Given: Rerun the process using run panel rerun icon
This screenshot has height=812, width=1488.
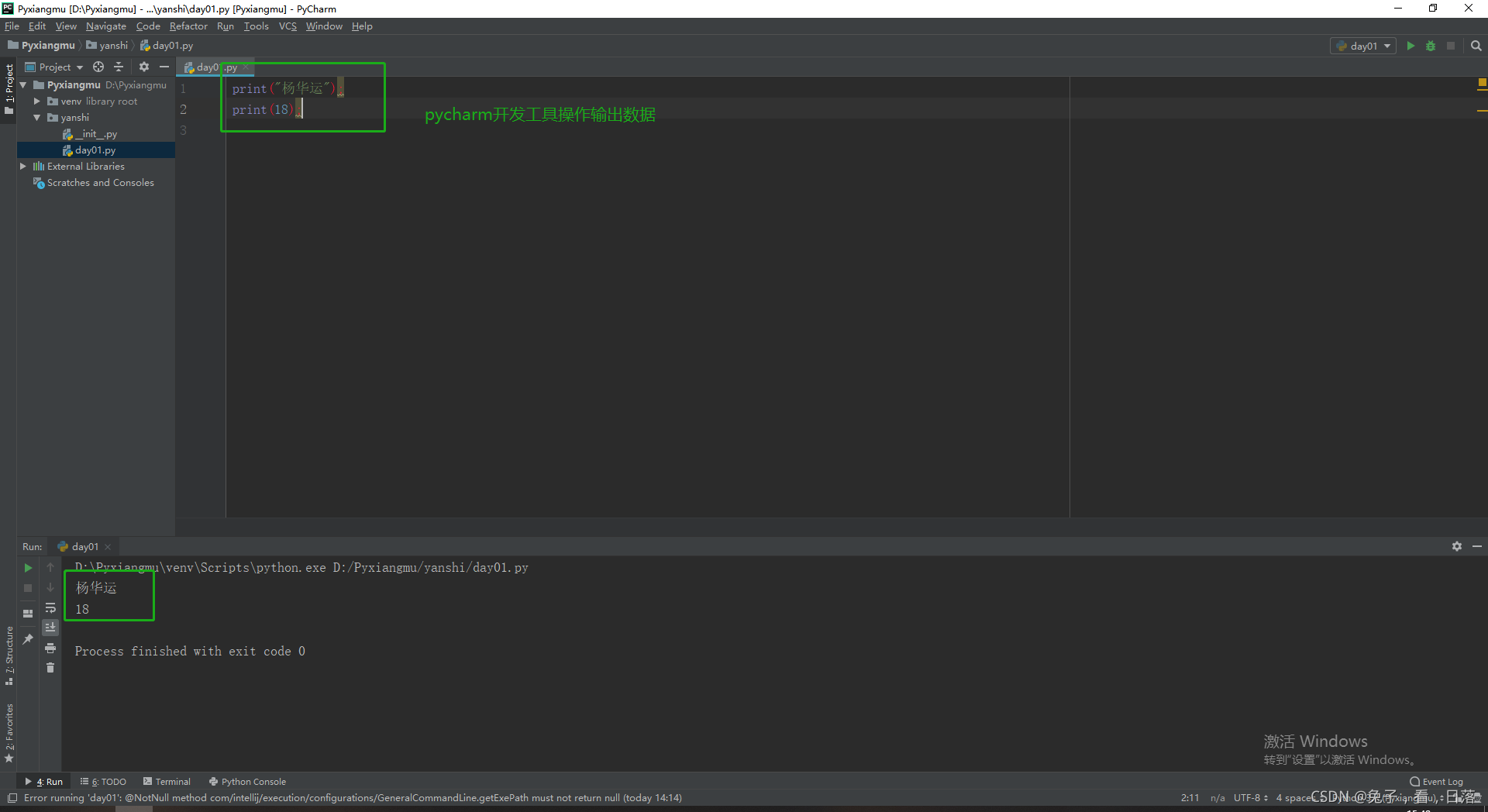Looking at the screenshot, I should [28, 568].
